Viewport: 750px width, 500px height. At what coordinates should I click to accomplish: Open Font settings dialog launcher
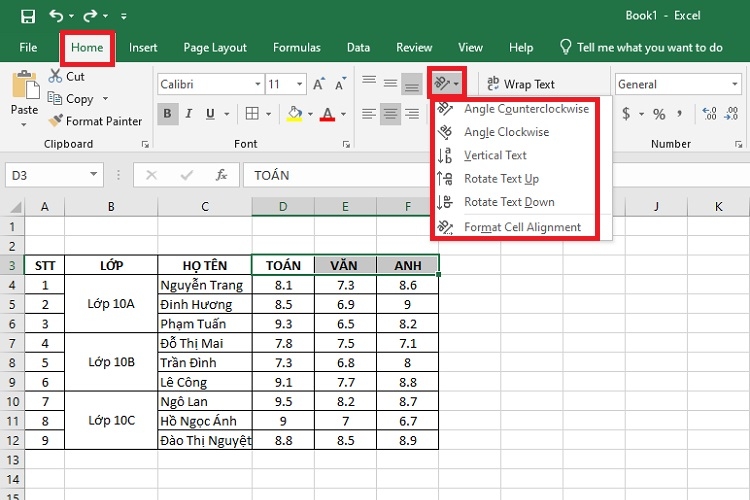(x=346, y=144)
